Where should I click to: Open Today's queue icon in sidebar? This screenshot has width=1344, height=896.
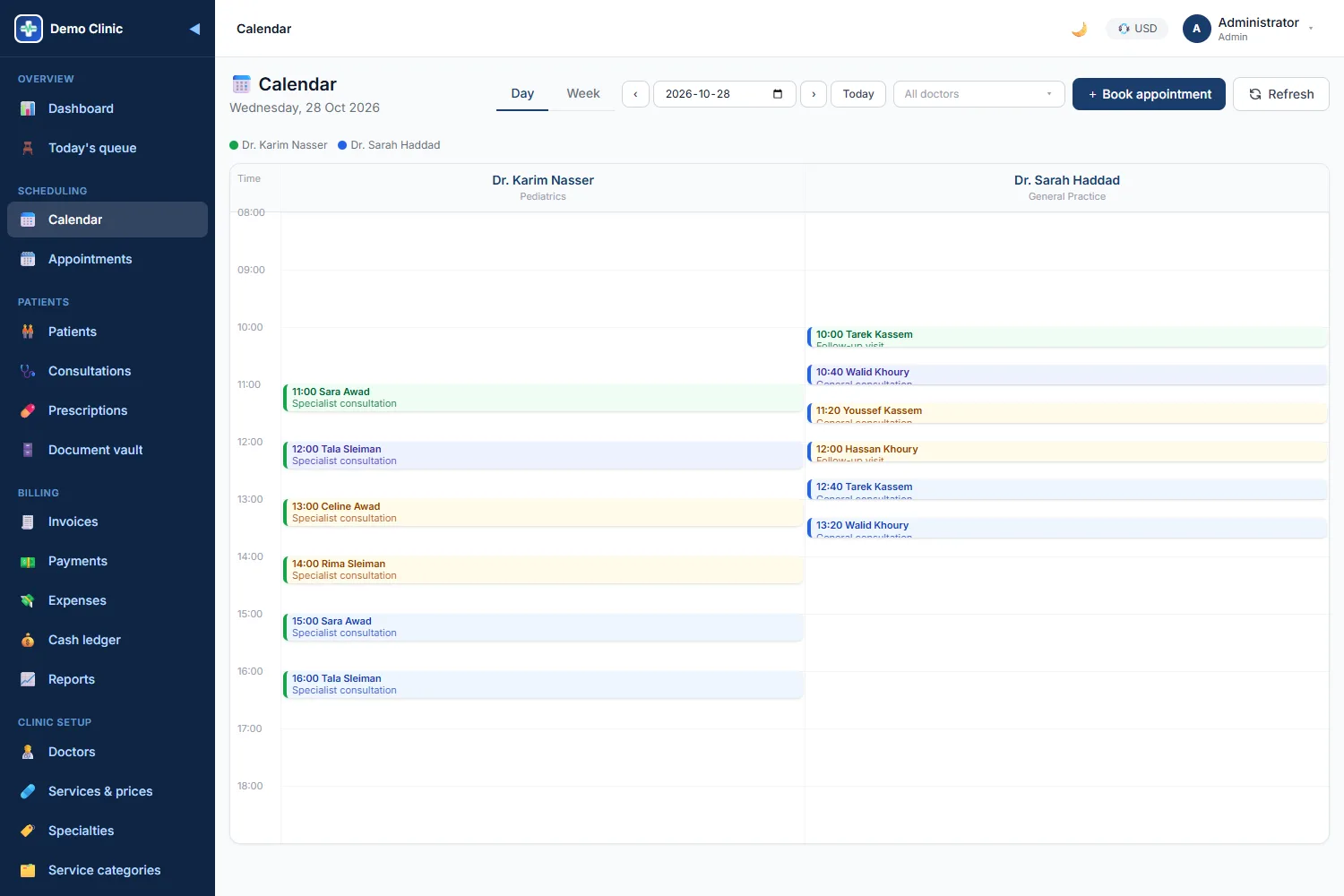(28, 148)
